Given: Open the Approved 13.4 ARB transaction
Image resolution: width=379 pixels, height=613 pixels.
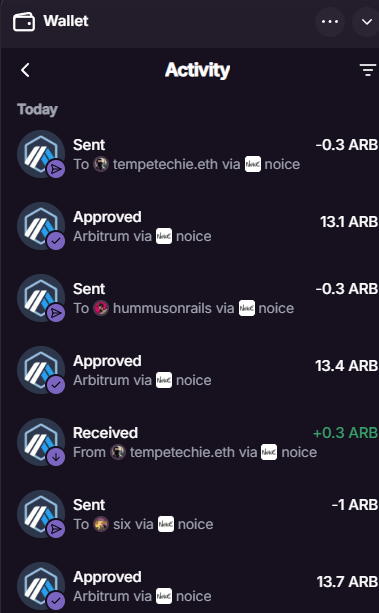Looking at the screenshot, I should (x=197, y=370).
